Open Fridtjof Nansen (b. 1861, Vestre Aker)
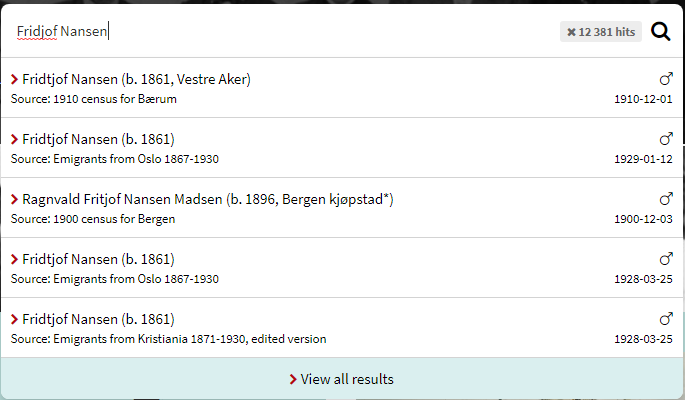685x400 pixels. click(x=136, y=79)
